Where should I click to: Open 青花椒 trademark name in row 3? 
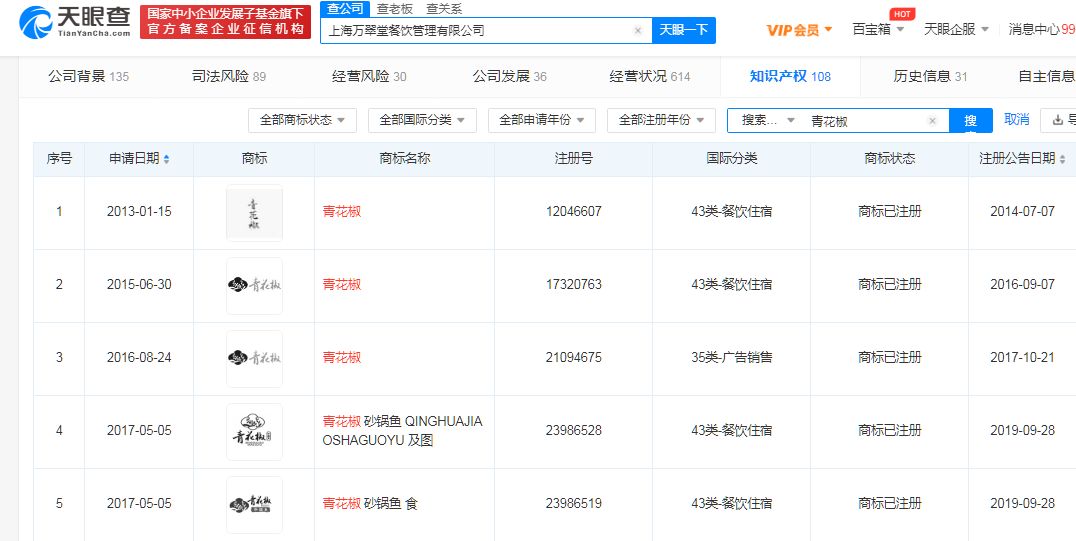pyautogui.click(x=342, y=357)
